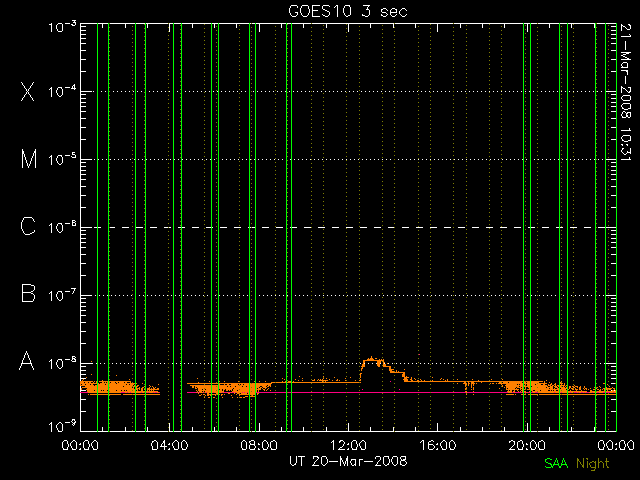Click the flux peak near 13:00
Screen dimensions: 640x480
[x=372, y=359]
